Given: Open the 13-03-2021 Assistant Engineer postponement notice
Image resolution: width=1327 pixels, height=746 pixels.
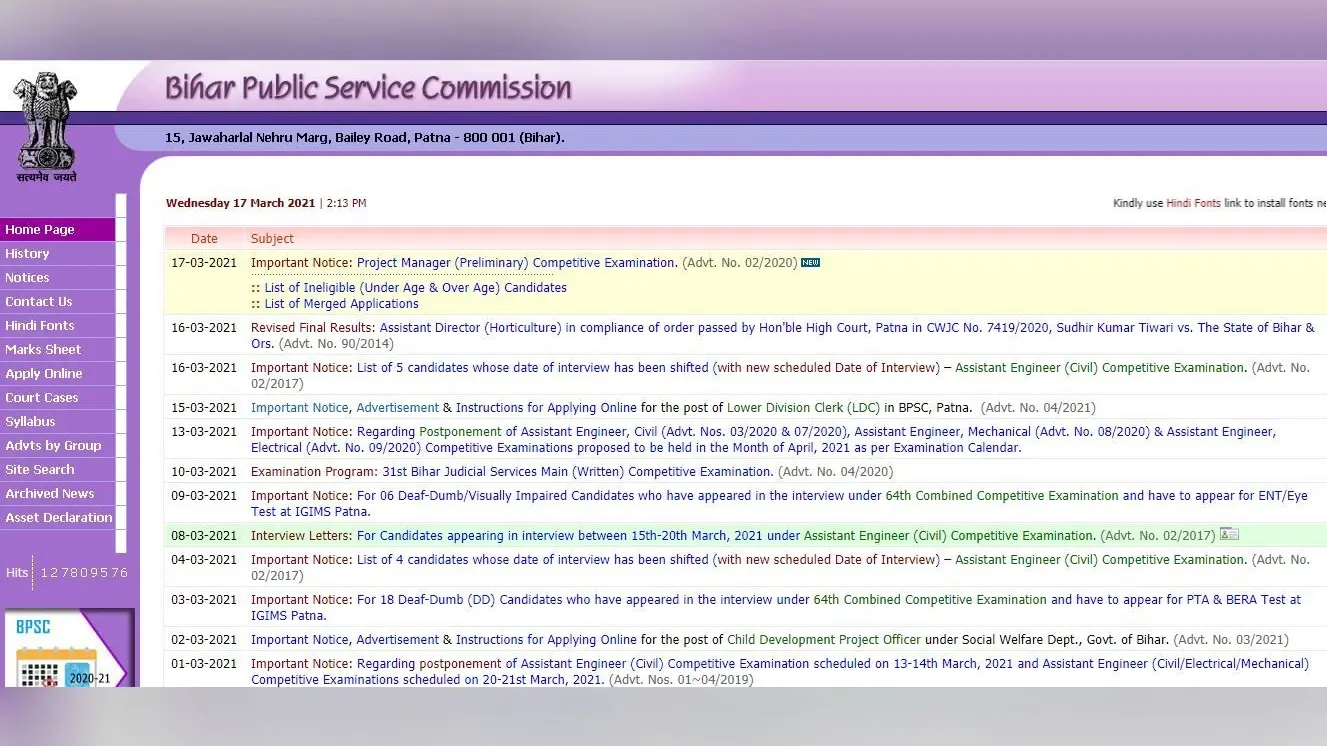Looking at the screenshot, I should [763, 440].
